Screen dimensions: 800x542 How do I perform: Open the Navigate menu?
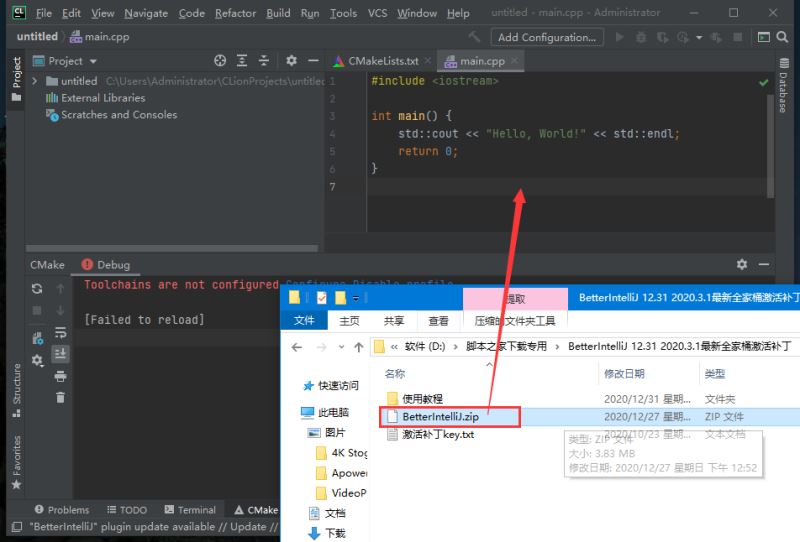(146, 13)
